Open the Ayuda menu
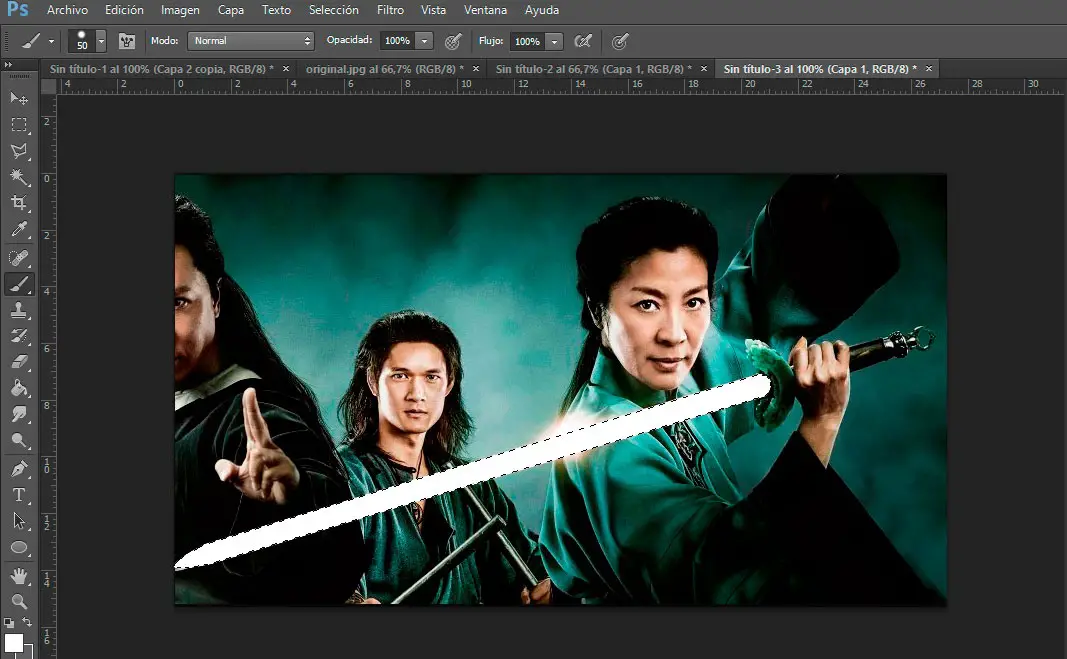 tap(542, 10)
